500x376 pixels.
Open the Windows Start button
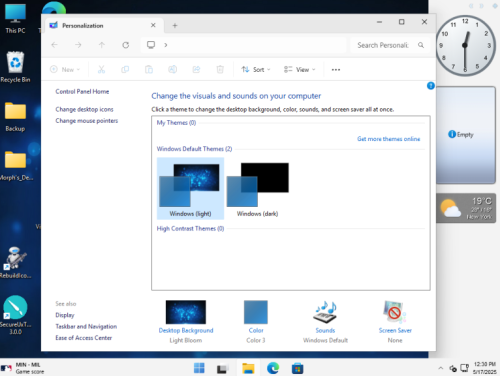pyautogui.click(x=199, y=368)
